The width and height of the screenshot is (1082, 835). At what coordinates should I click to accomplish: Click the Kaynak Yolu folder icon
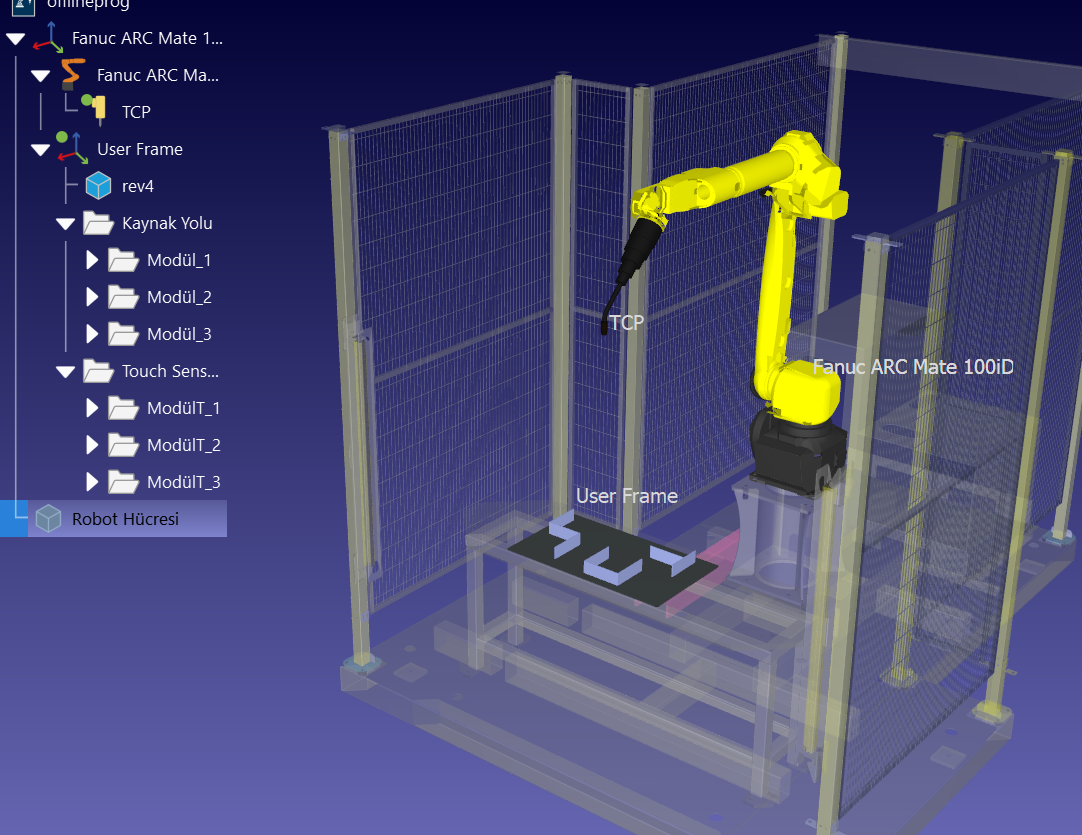[98, 223]
